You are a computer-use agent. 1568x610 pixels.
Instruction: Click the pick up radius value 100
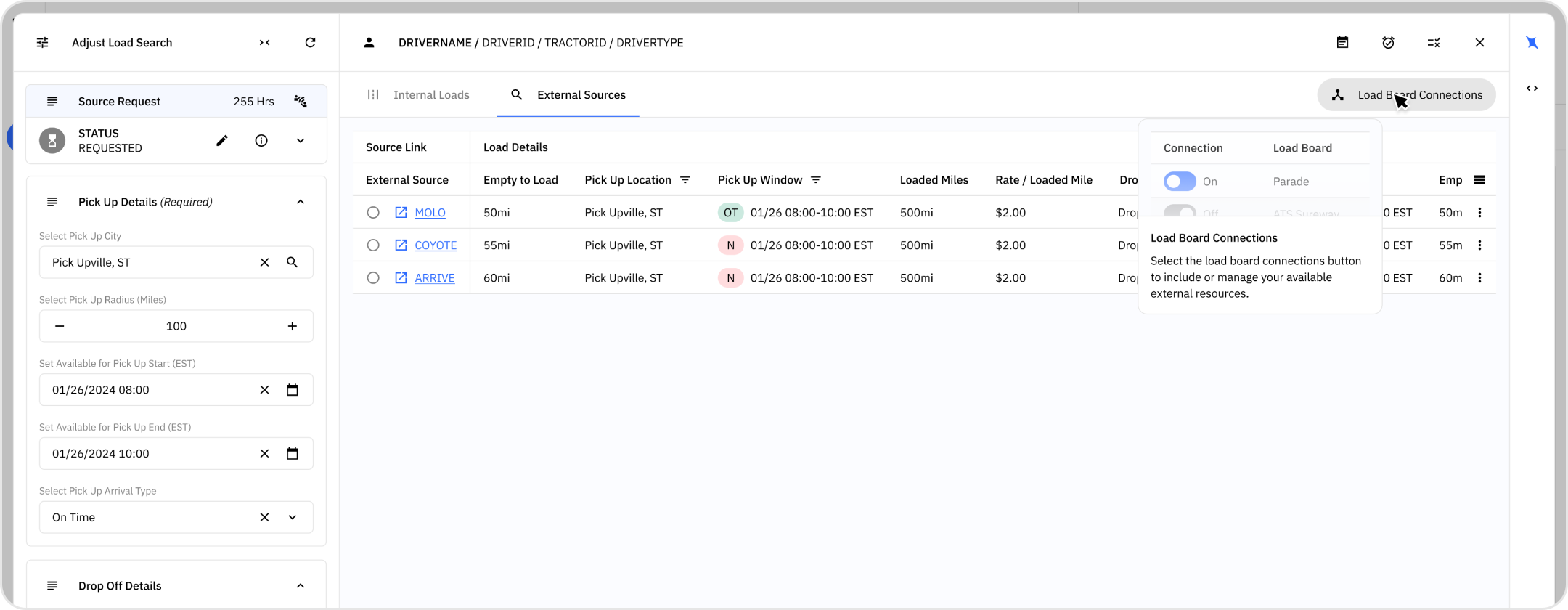pos(176,326)
